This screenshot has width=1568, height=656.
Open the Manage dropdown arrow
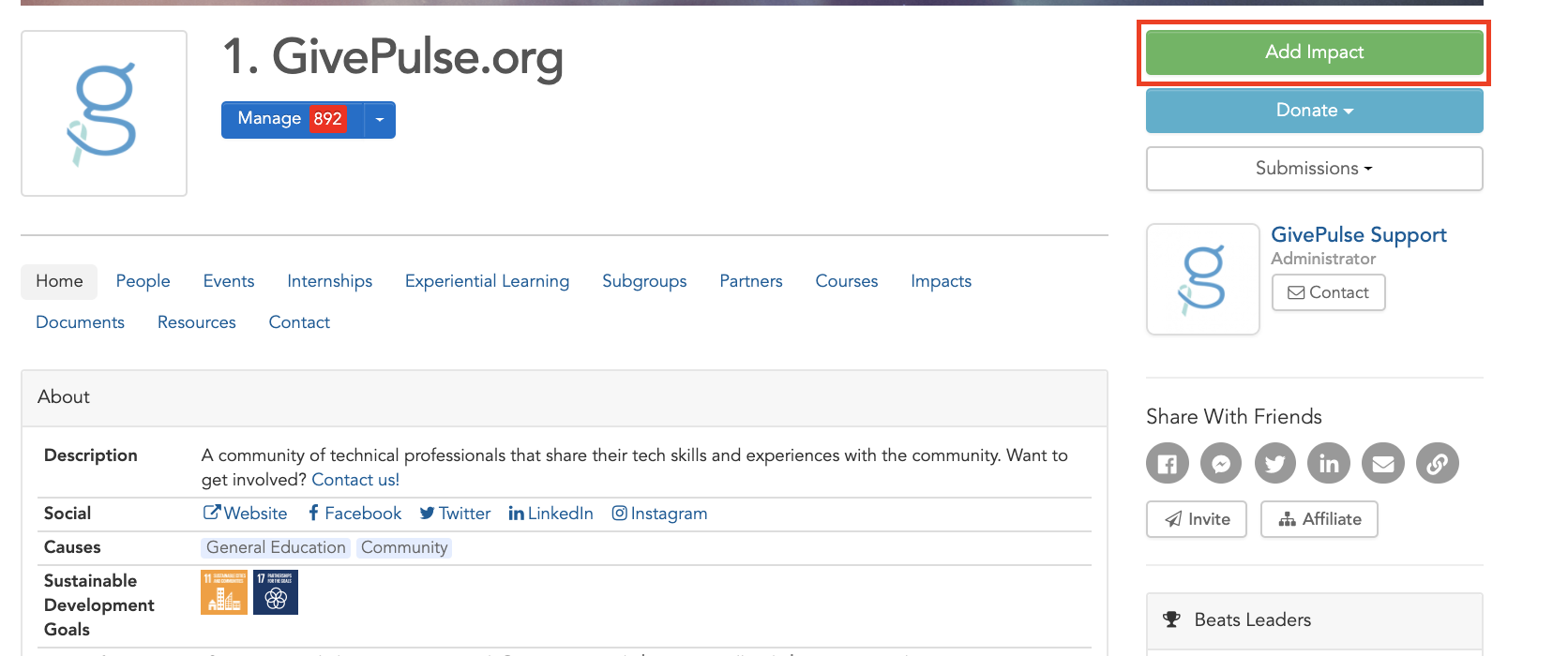pyautogui.click(x=380, y=120)
